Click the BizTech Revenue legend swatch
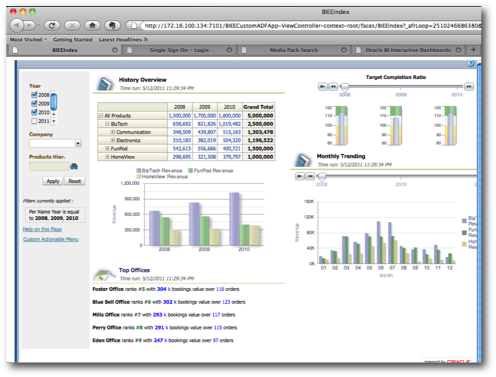496x377 pixels. tap(139, 170)
